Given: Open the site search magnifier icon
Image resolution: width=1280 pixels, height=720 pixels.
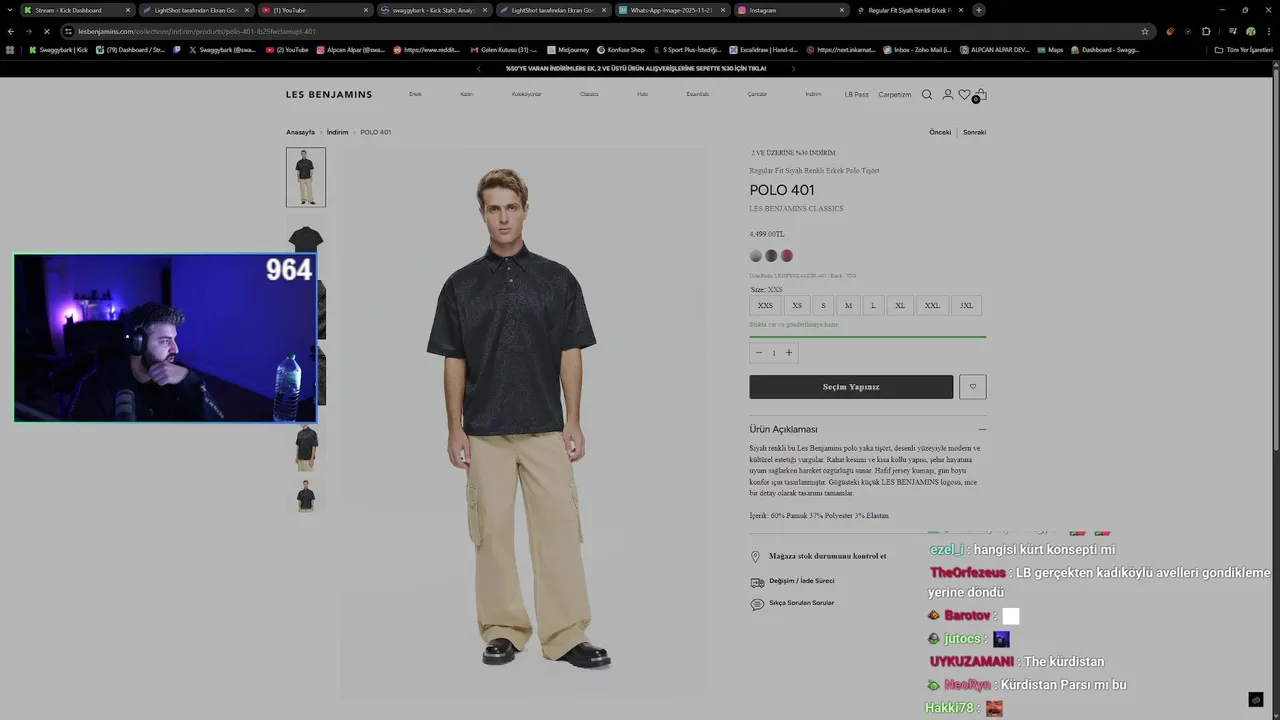Looking at the screenshot, I should pos(927,95).
